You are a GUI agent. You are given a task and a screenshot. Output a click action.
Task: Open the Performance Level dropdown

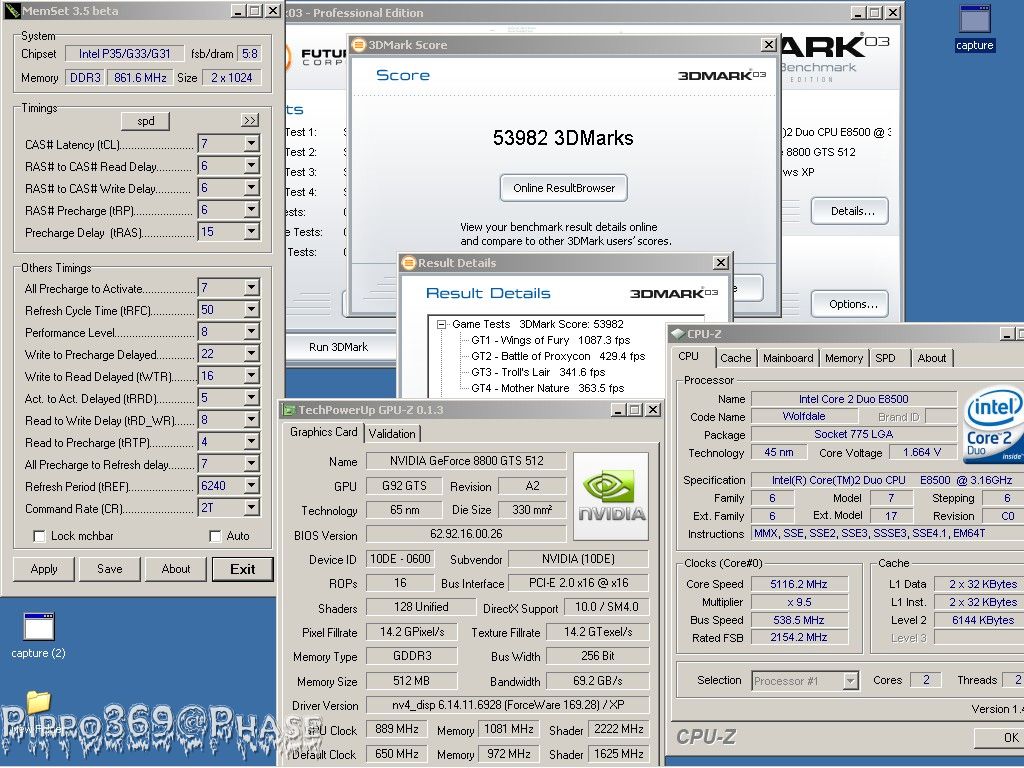pyautogui.click(x=251, y=332)
